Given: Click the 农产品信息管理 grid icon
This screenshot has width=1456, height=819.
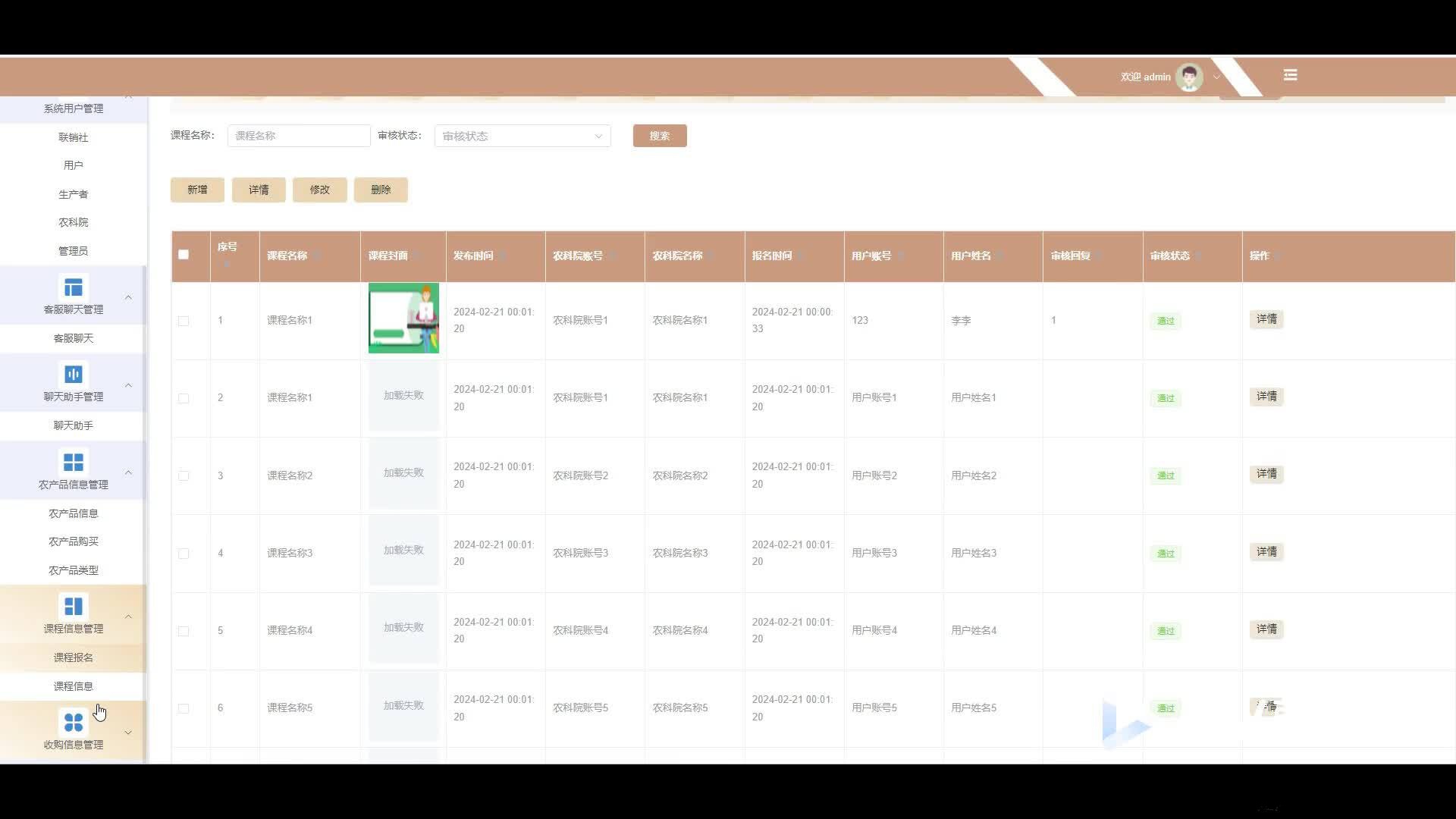Looking at the screenshot, I should coord(74,462).
